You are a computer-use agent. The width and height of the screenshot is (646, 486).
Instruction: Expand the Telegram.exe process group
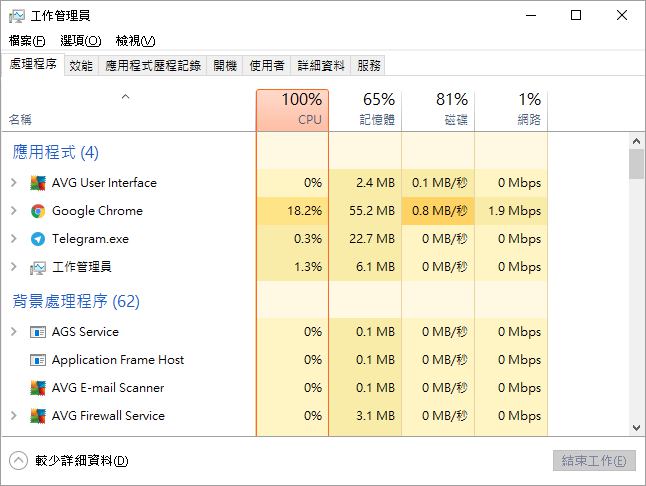pyautogui.click(x=13, y=239)
